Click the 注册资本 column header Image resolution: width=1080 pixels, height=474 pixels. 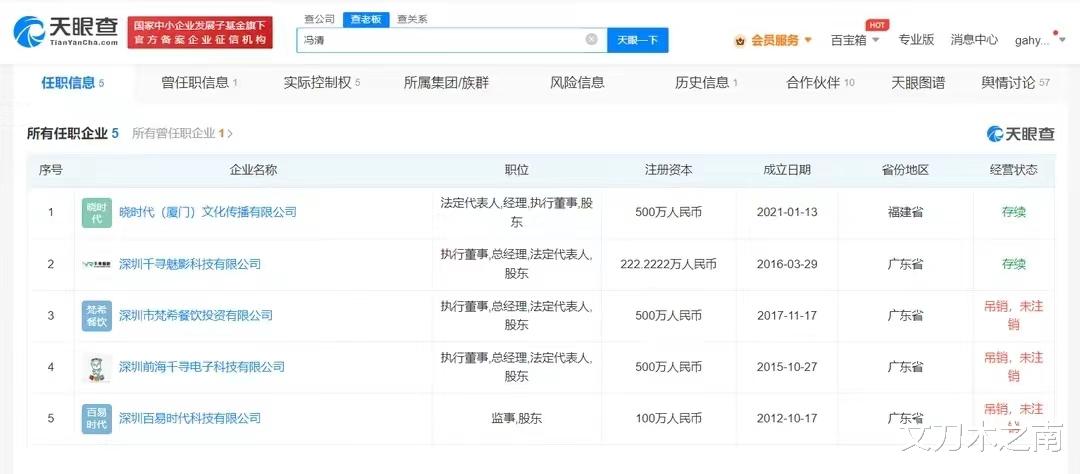click(668, 169)
